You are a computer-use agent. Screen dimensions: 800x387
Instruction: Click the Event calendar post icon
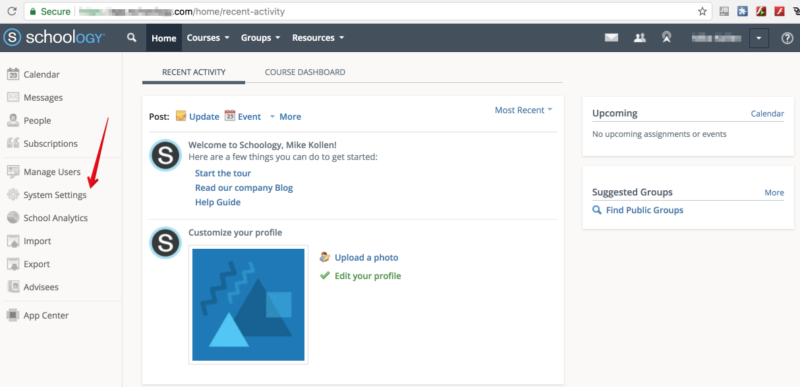pos(230,116)
